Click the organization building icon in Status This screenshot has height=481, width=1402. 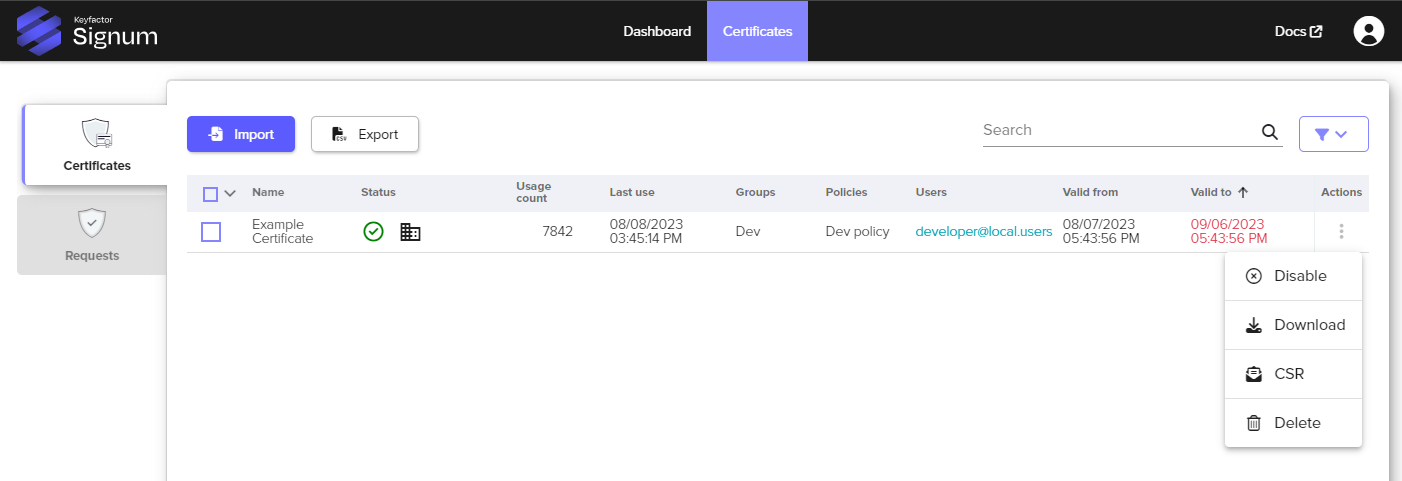coord(410,232)
